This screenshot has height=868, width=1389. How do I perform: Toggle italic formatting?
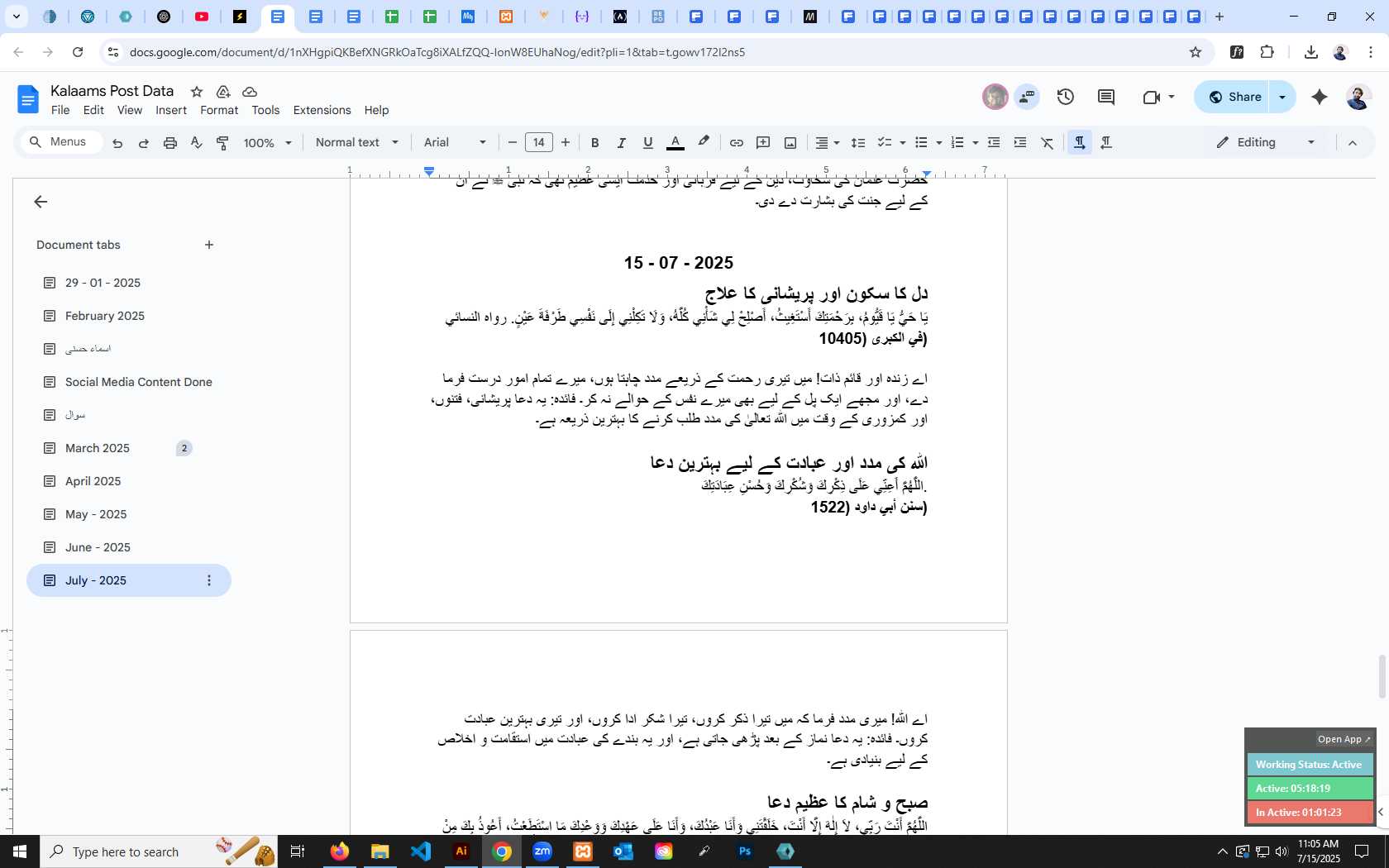click(x=621, y=143)
